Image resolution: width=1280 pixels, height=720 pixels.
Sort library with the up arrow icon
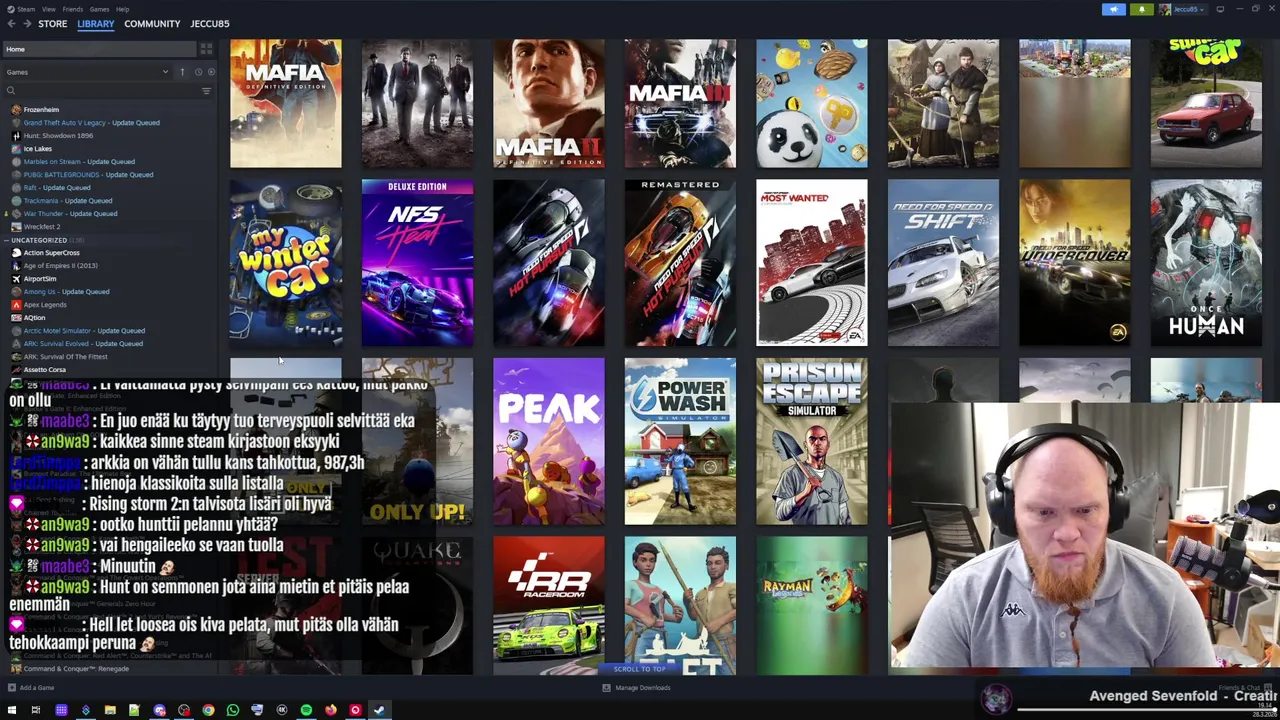coord(182,72)
